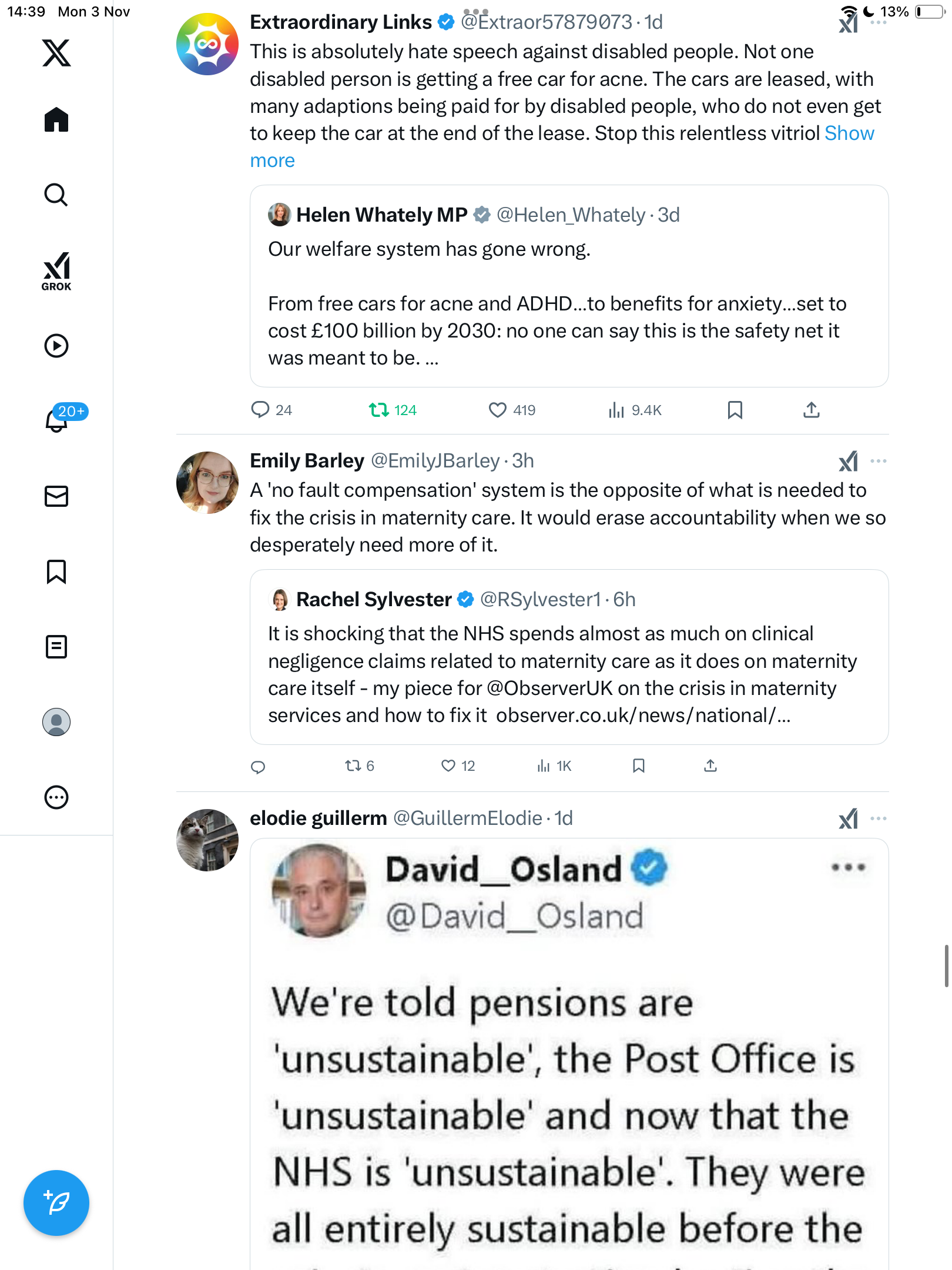Open the Lists icon in sidebar

[x=56, y=647]
